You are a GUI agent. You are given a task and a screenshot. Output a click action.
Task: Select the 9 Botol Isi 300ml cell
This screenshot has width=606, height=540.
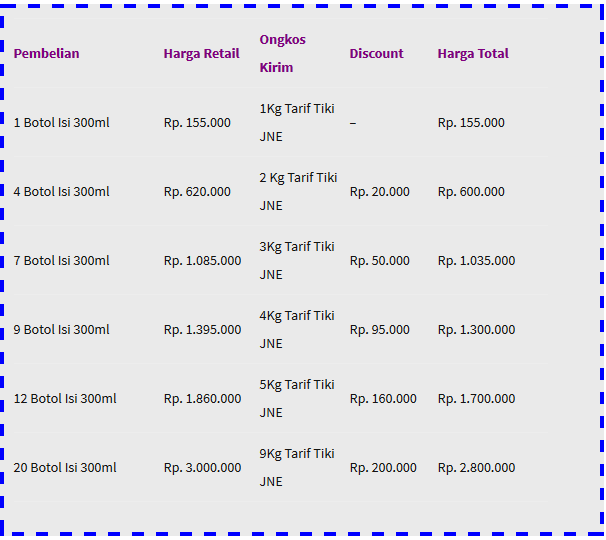tap(61, 329)
